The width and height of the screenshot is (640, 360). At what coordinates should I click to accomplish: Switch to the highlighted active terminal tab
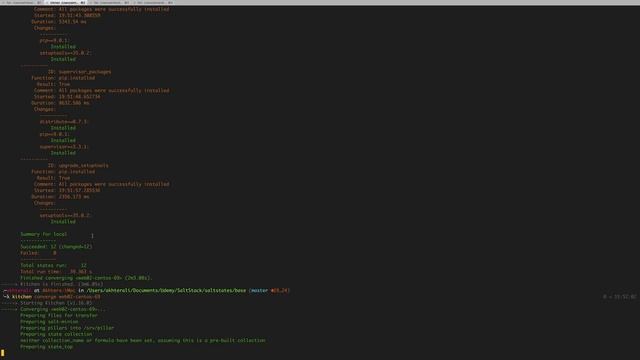click(66, 2)
